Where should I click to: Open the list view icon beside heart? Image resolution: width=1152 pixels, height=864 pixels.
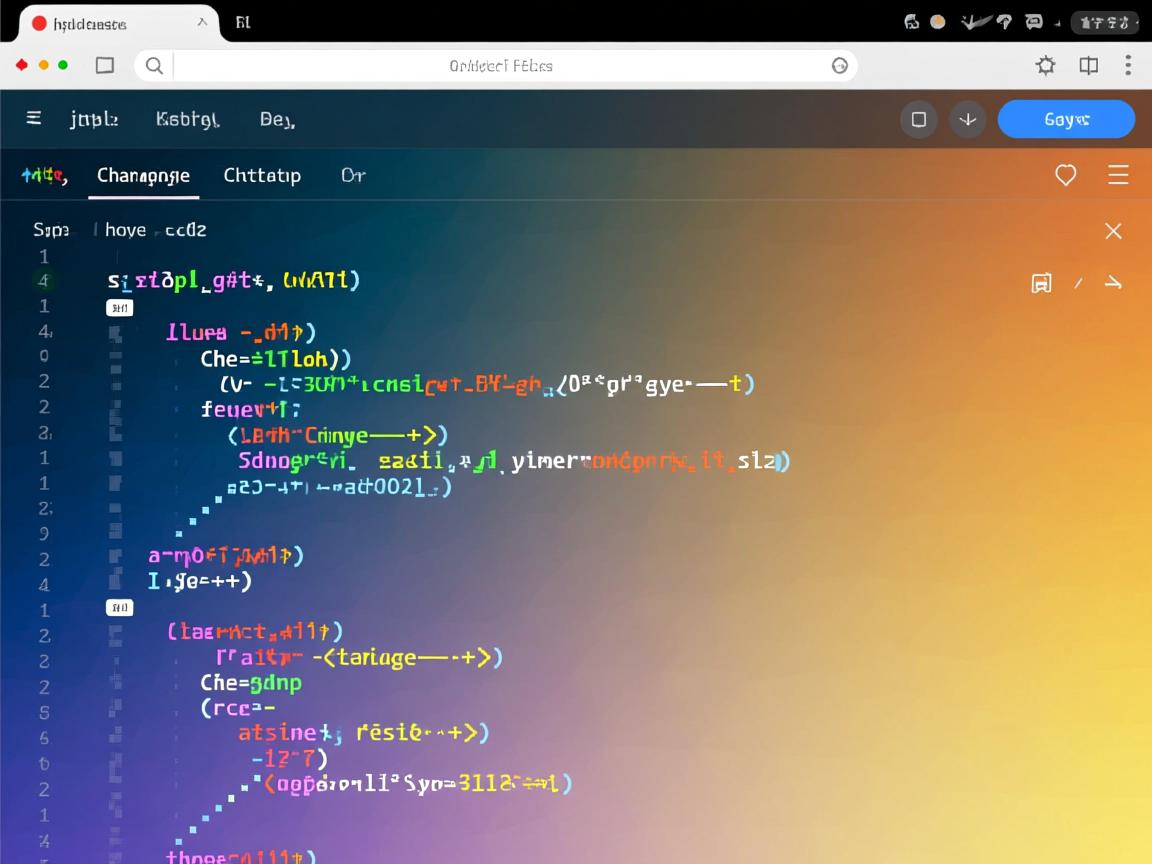[1118, 175]
